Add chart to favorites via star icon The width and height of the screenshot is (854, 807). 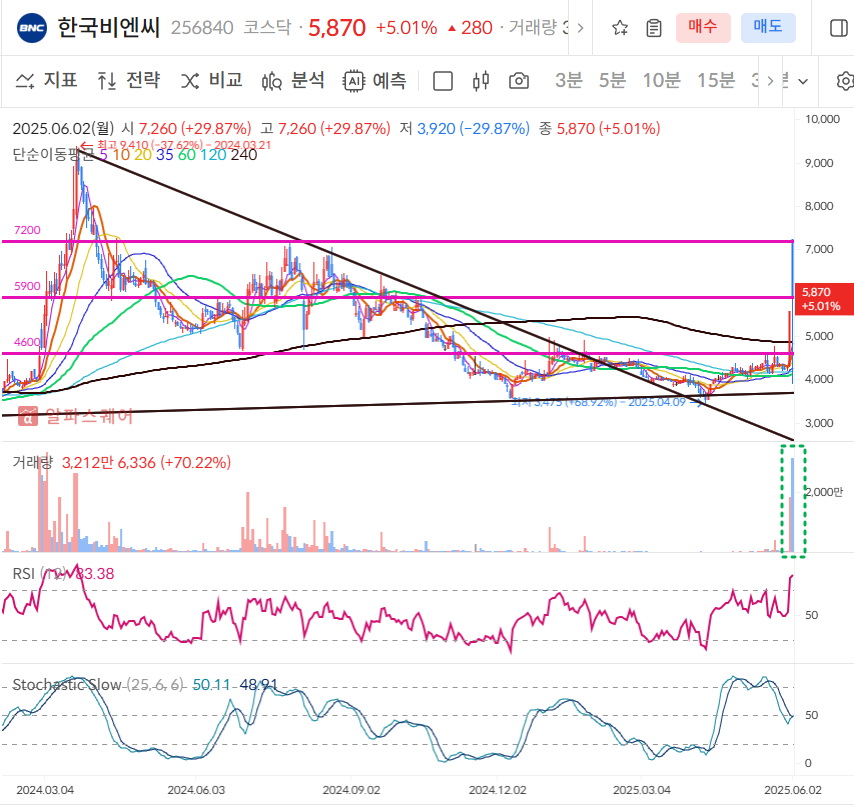pyautogui.click(x=619, y=29)
